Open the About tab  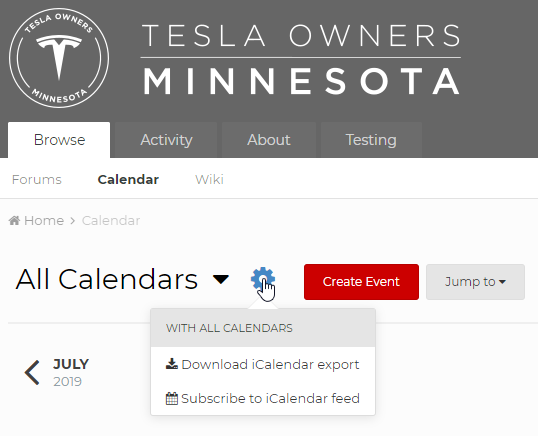(269, 140)
